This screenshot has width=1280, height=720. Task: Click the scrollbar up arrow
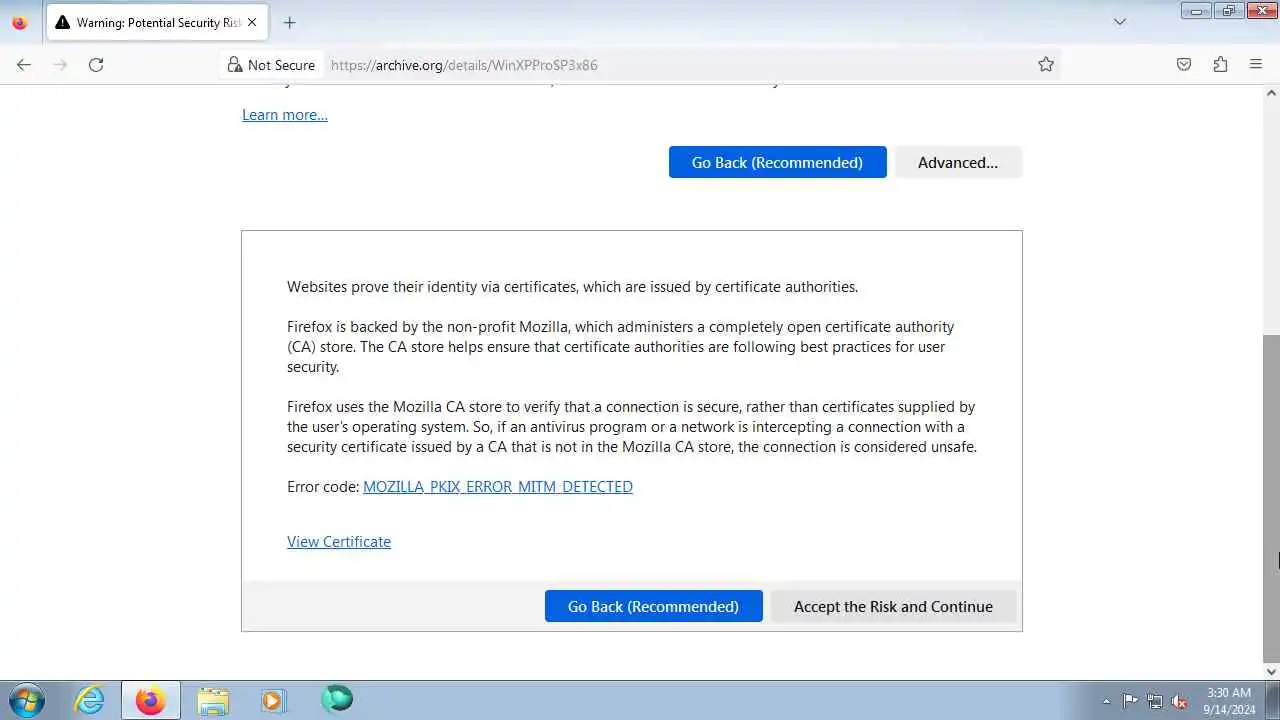(1272, 93)
